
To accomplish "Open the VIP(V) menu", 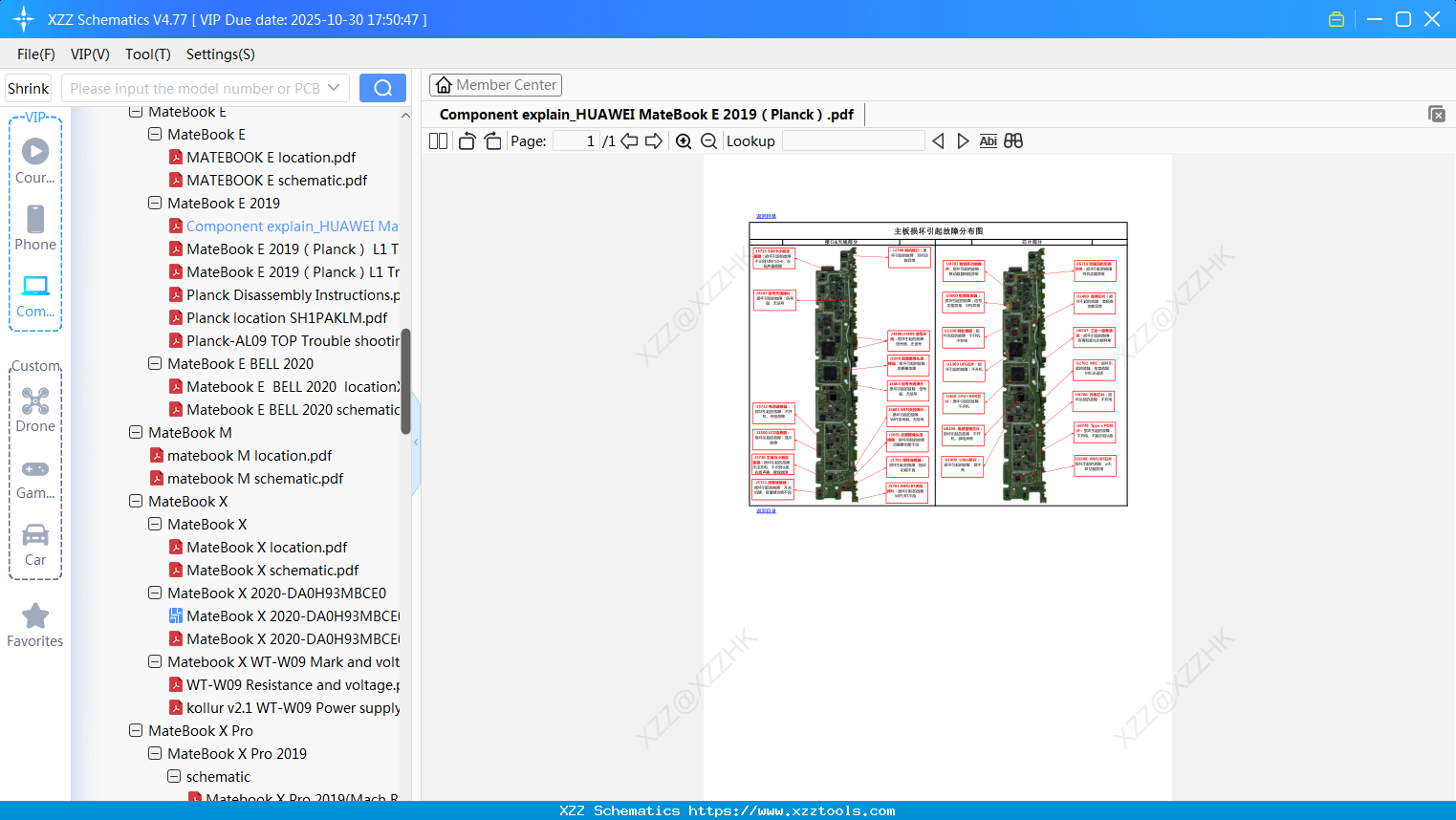I will 90,54.
